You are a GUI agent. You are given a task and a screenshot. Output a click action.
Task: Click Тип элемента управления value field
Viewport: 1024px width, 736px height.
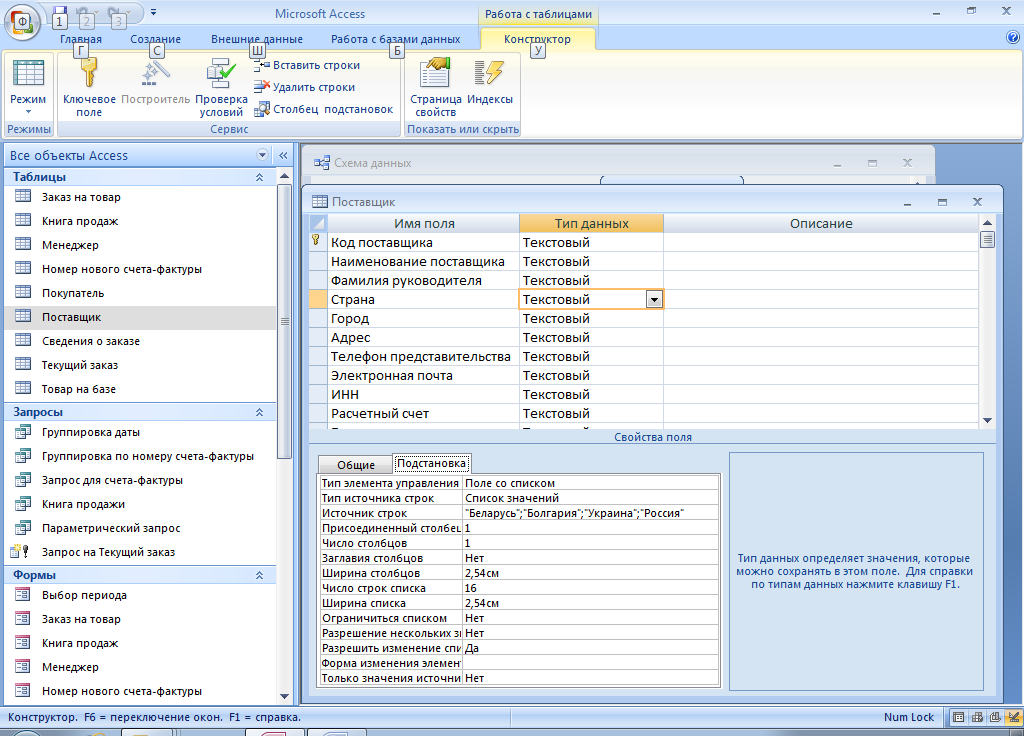[591, 483]
